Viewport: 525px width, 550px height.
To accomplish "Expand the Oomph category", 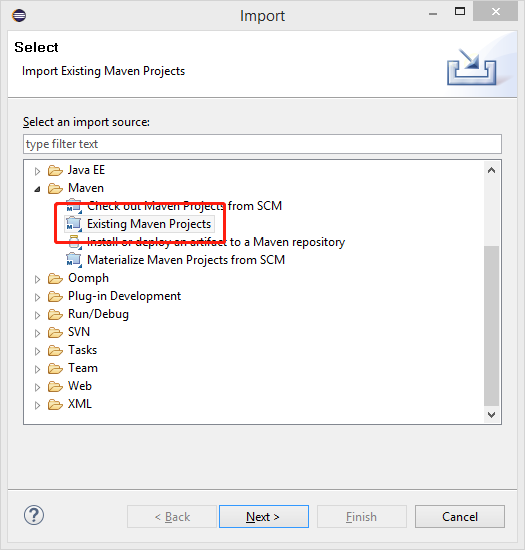I will click(x=37, y=279).
